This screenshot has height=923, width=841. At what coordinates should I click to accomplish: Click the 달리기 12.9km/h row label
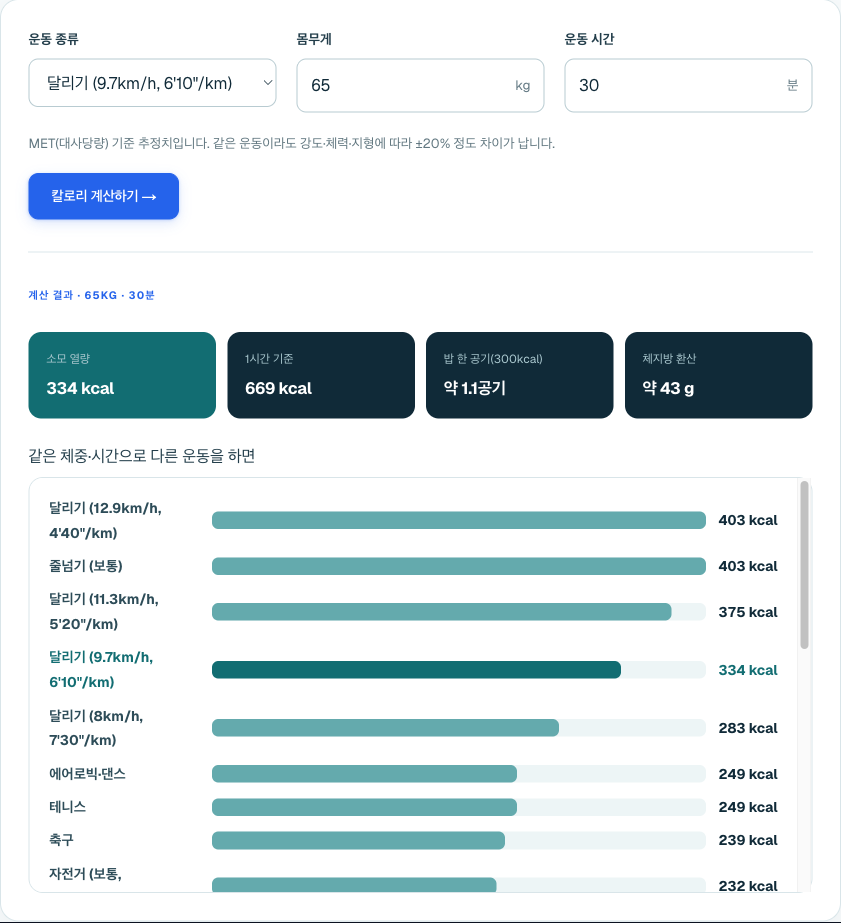pos(106,520)
